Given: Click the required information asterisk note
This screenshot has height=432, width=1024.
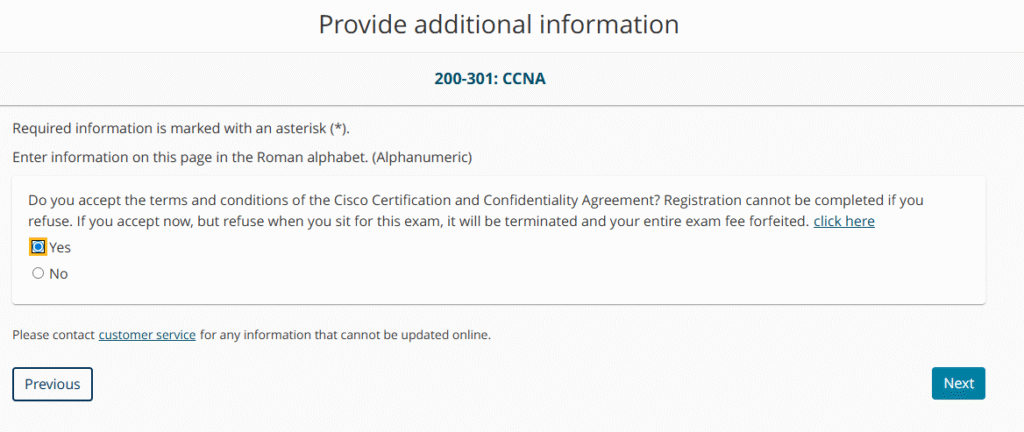Looking at the screenshot, I should coord(181,129).
